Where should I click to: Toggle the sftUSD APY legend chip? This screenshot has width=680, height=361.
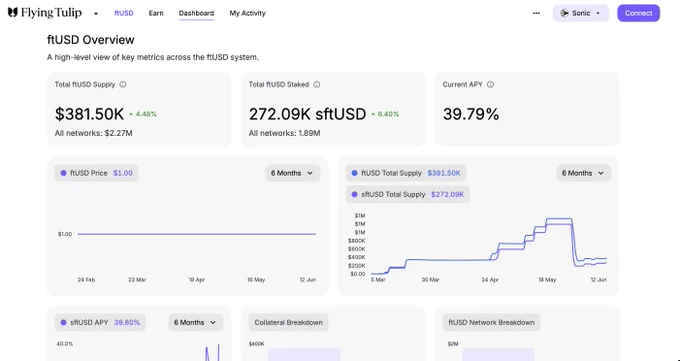click(x=100, y=322)
